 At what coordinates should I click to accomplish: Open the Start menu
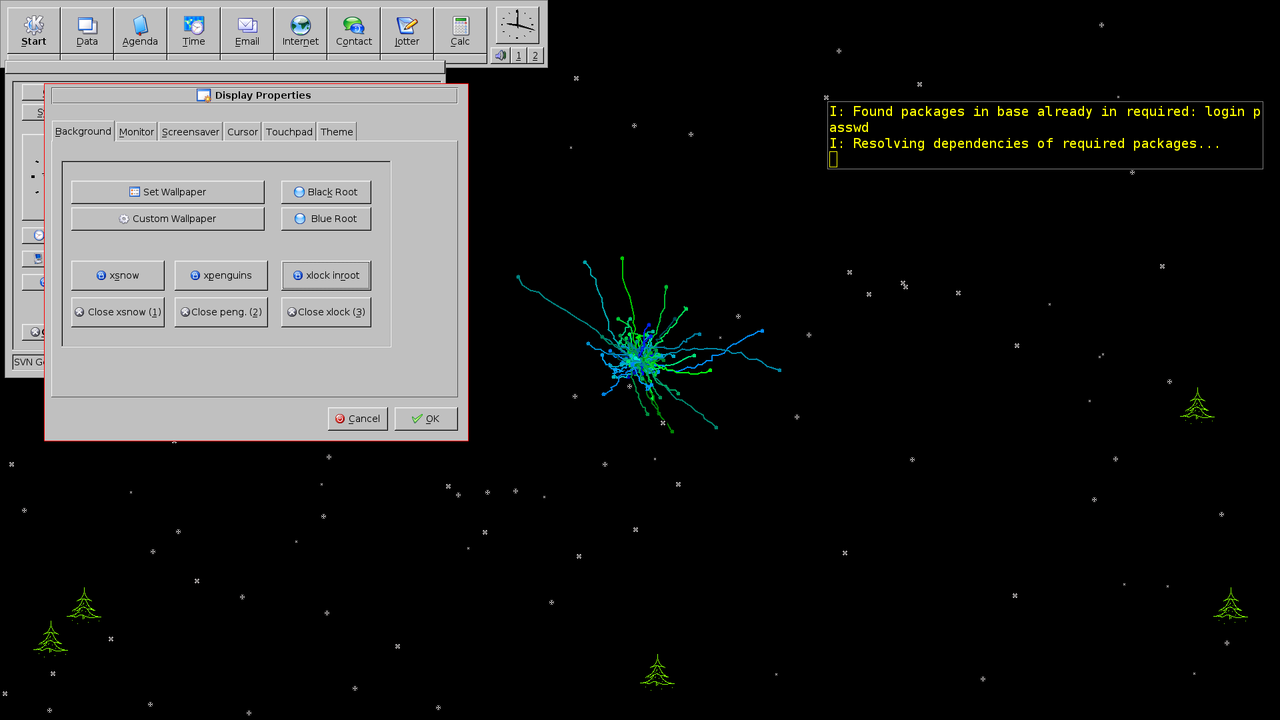click(33, 30)
